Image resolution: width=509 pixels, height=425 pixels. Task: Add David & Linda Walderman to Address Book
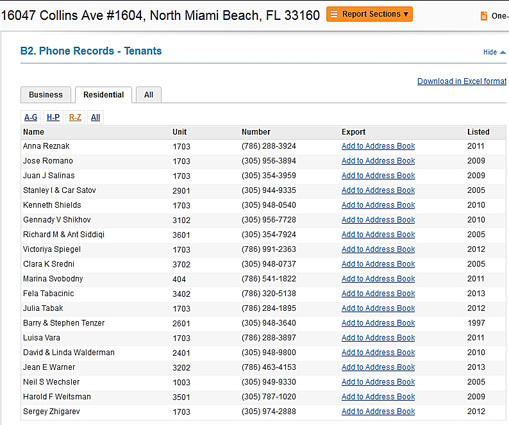point(378,353)
